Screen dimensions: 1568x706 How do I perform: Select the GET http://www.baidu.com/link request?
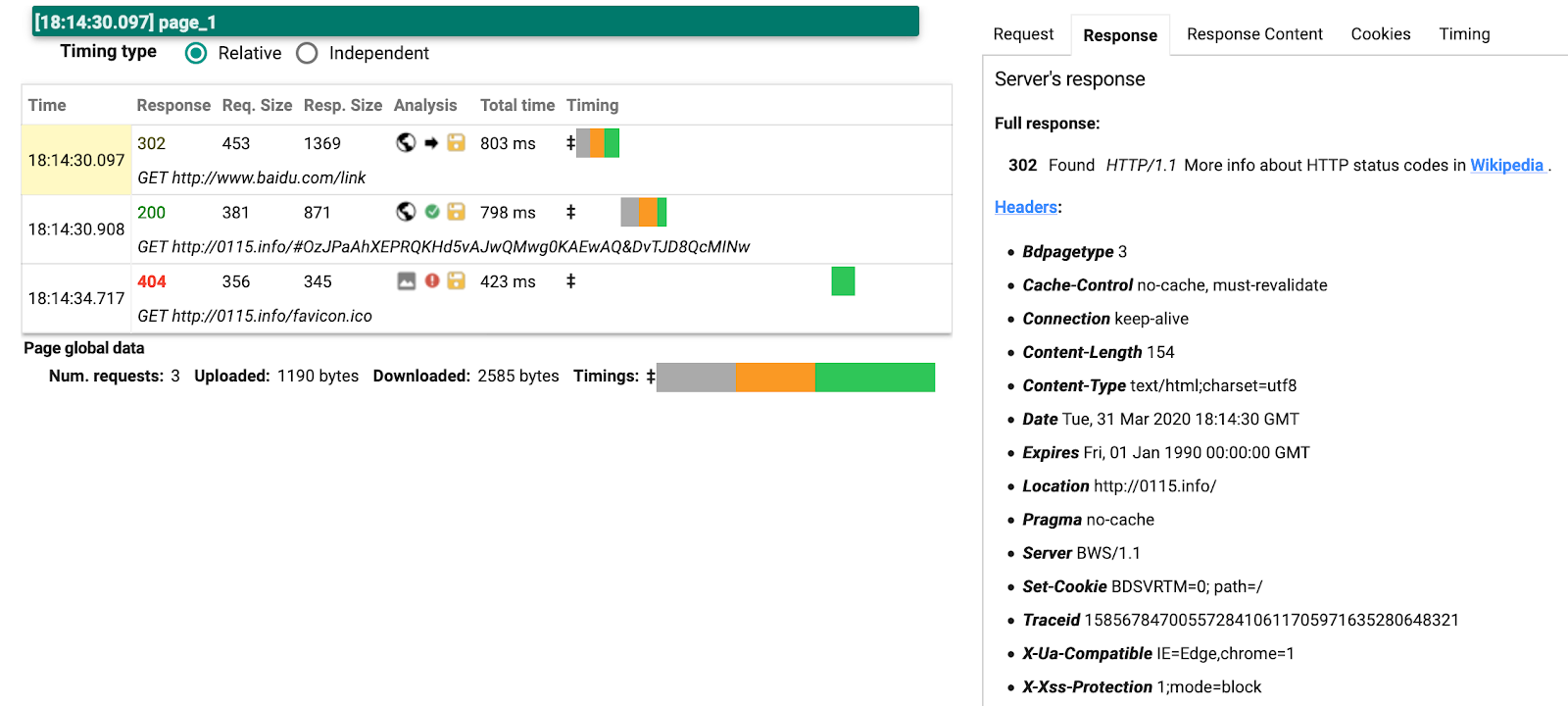[x=251, y=177]
